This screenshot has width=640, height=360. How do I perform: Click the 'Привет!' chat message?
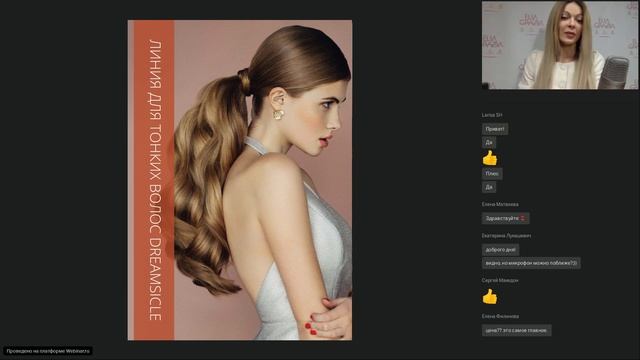point(495,129)
